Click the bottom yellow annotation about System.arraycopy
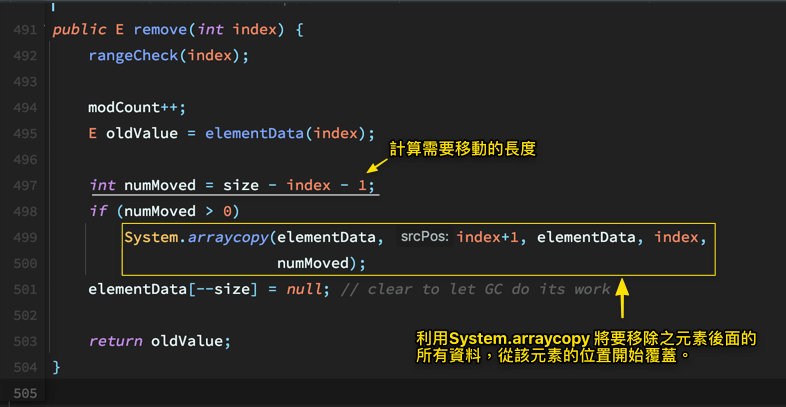Screen dimensions: 786x407 [585, 347]
